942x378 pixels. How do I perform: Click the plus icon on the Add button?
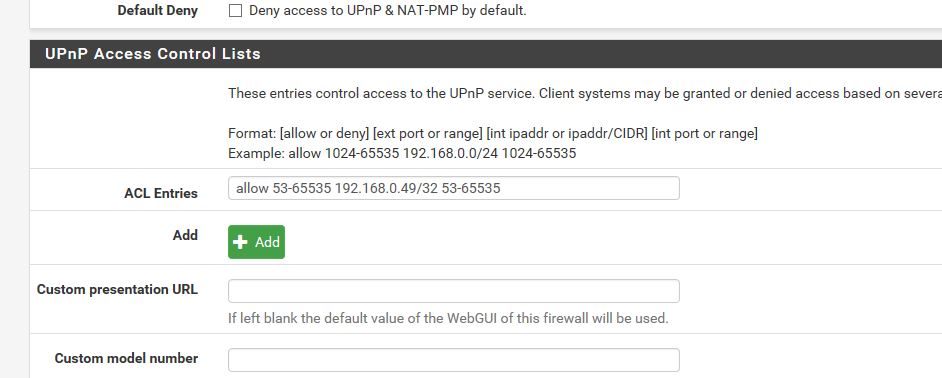[x=240, y=242]
